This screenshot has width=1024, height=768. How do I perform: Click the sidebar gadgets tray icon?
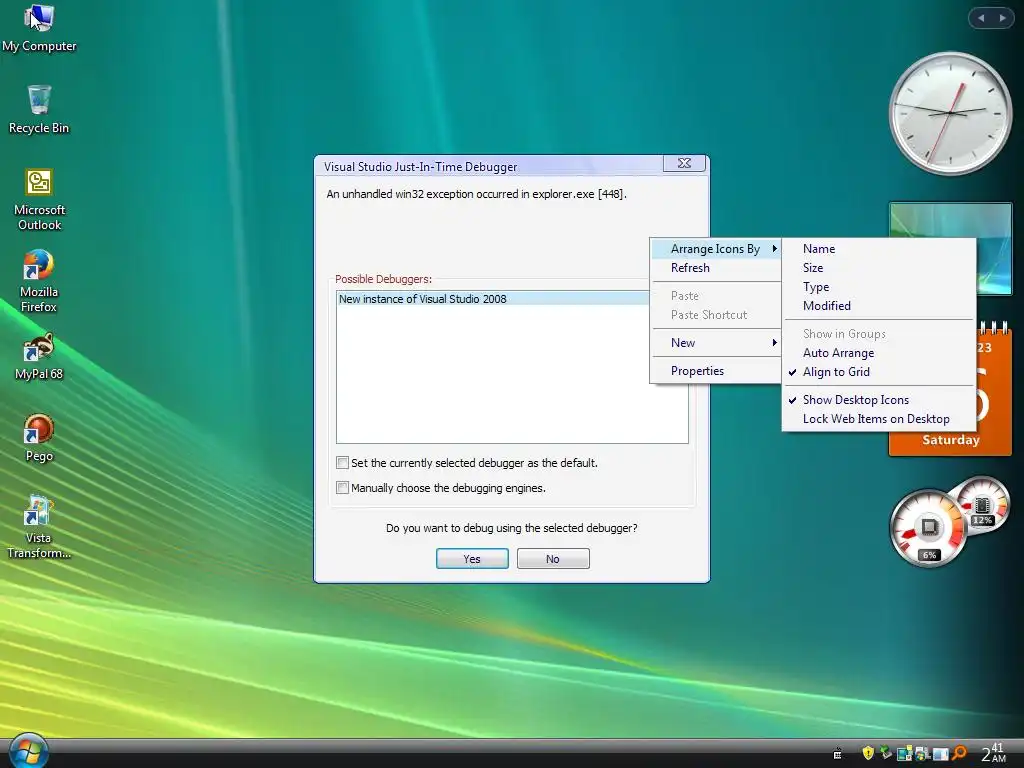pyautogui.click(x=904, y=753)
